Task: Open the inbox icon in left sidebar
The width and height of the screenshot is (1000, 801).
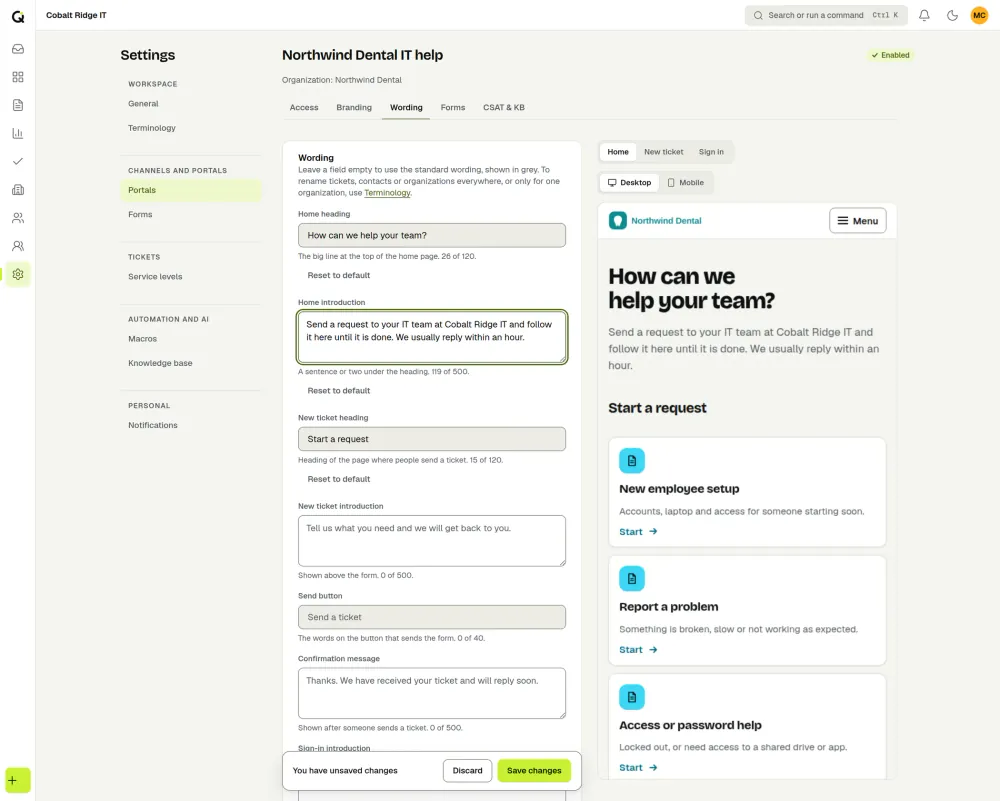Action: click(18, 49)
